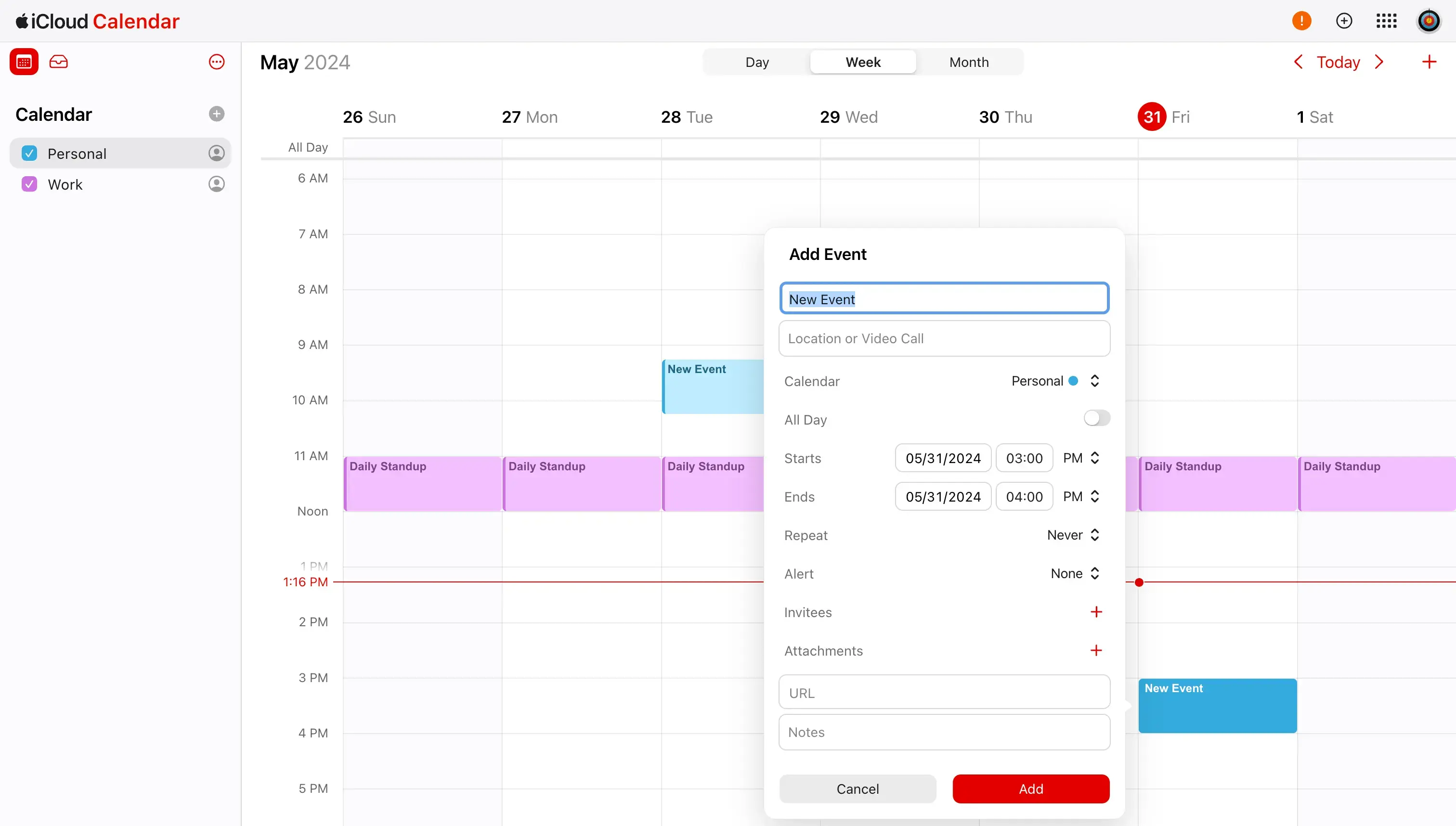Click the Add button to save event
Screen dimensions: 1456x826
pyautogui.click(x=1031, y=789)
